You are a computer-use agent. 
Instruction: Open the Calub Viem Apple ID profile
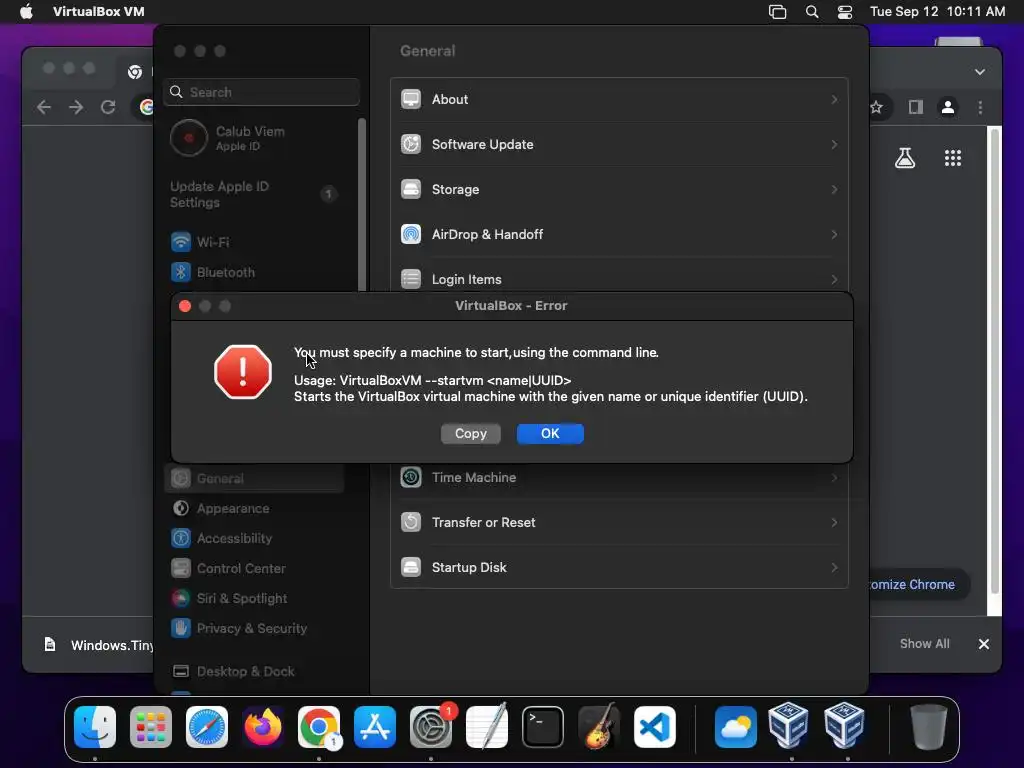tap(255, 138)
